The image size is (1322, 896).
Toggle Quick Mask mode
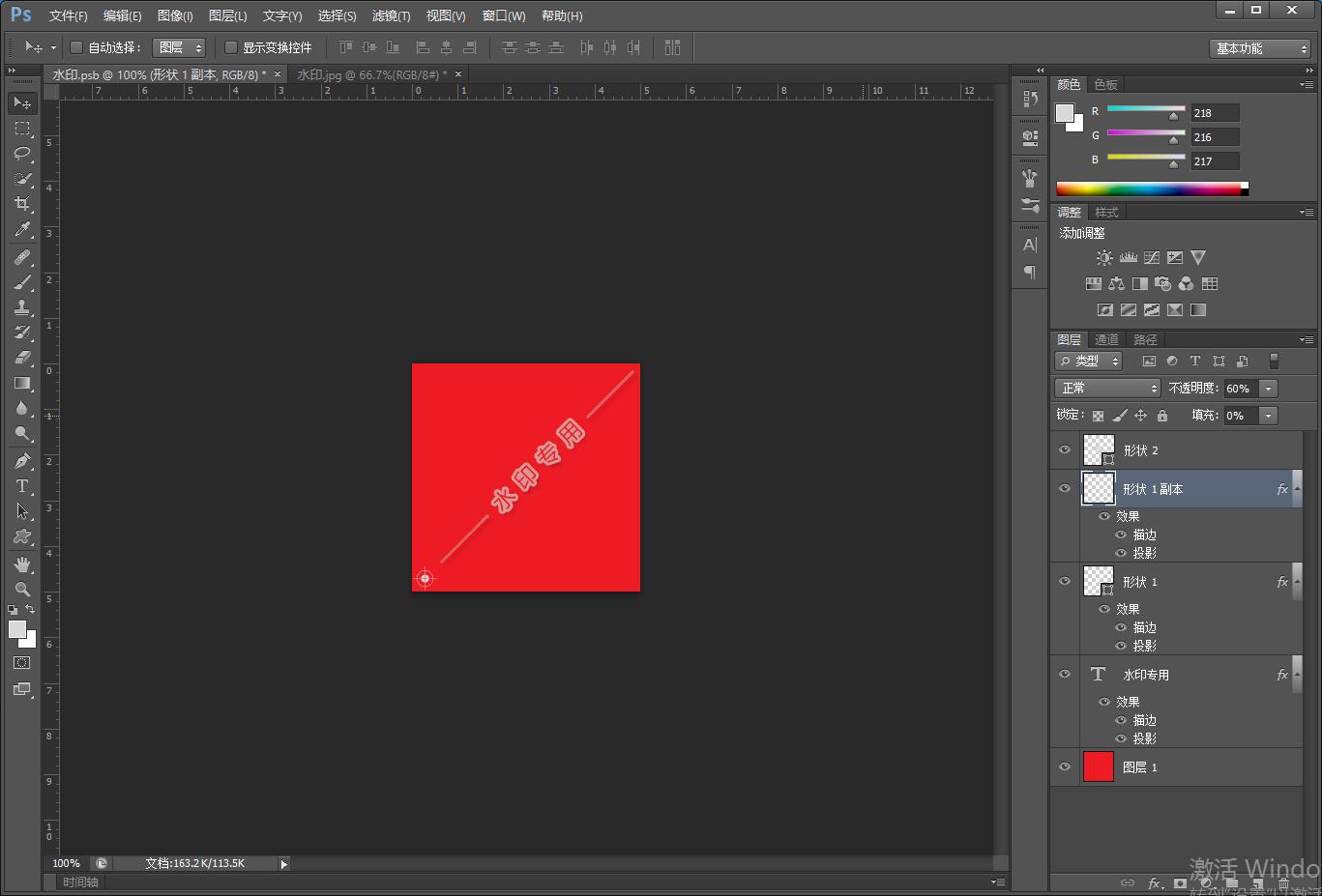pos(22,663)
